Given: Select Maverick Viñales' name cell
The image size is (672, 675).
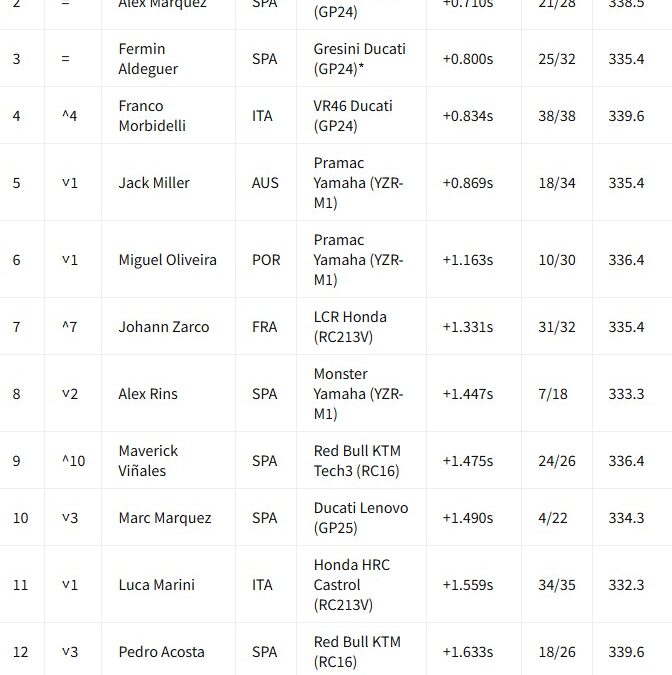Looking at the screenshot, I should coord(150,461).
